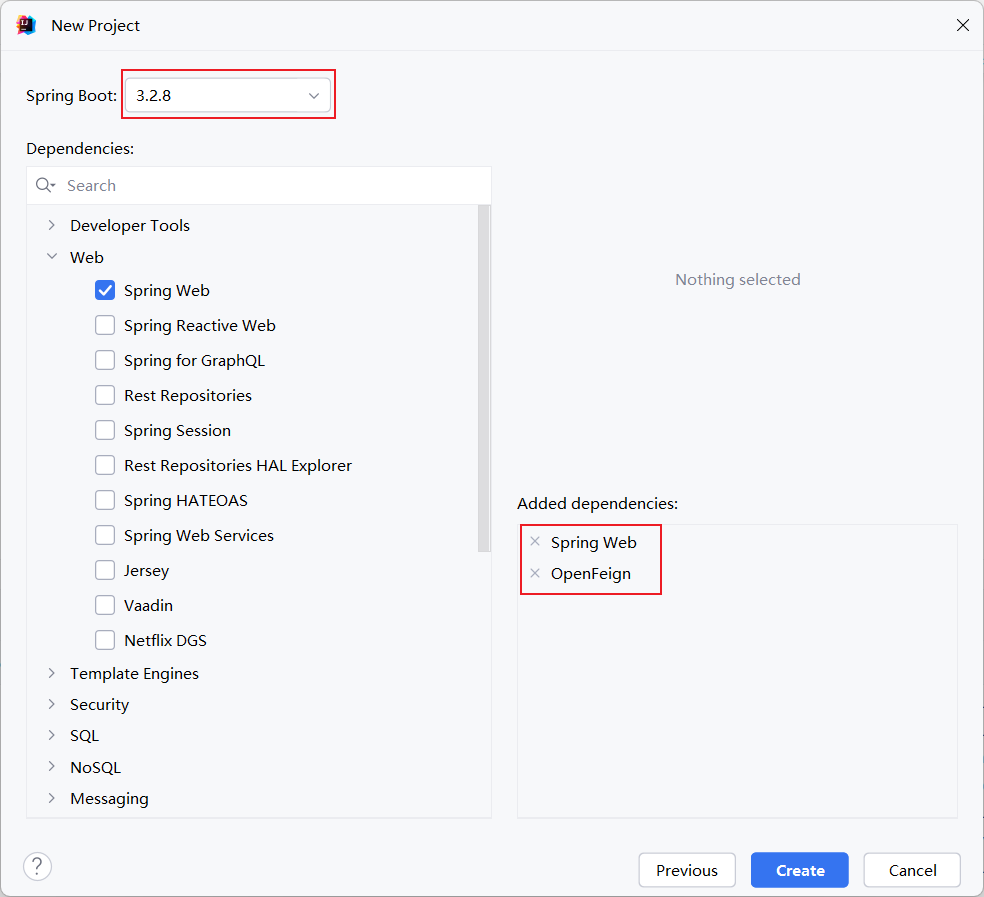Select the Jersey row label
The width and height of the screenshot is (984, 897).
point(146,571)
